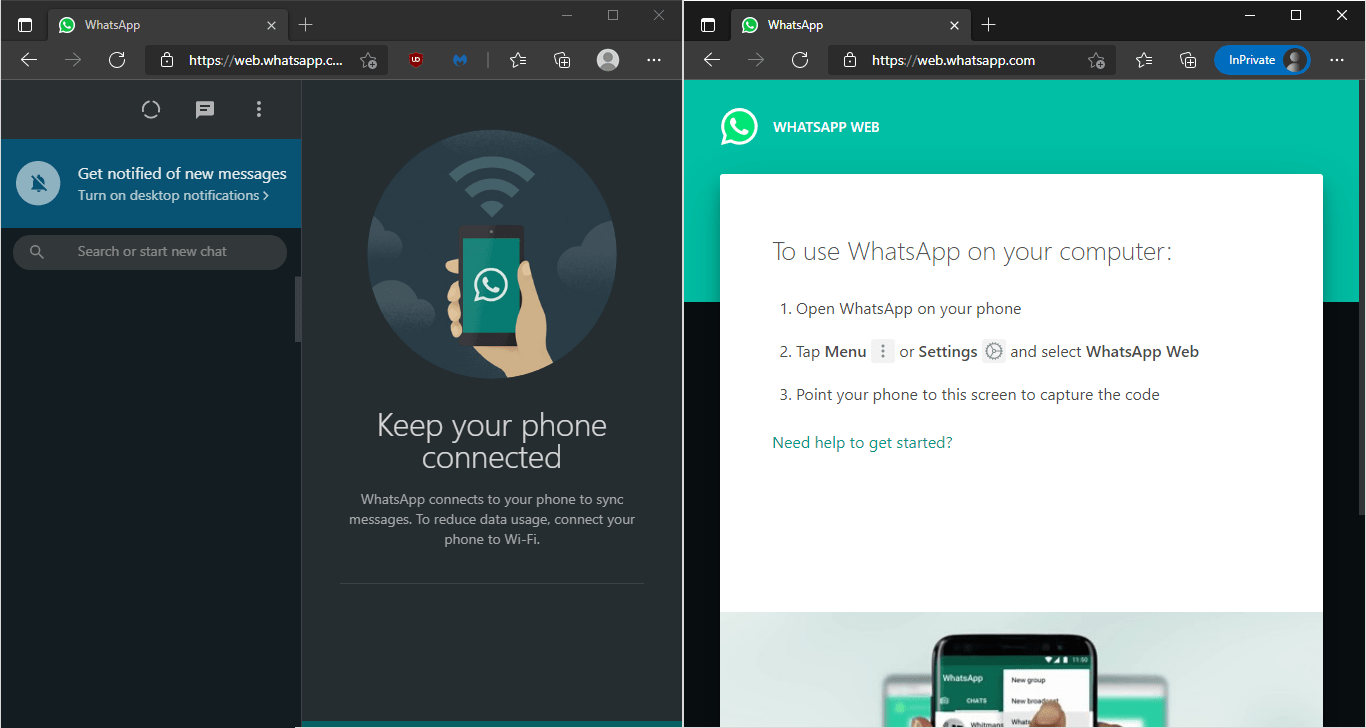This screenshot has width=1366, height=728.
Task: Go back in the InPrivate window
Action: pyautogui.click(x=712, y=60)
